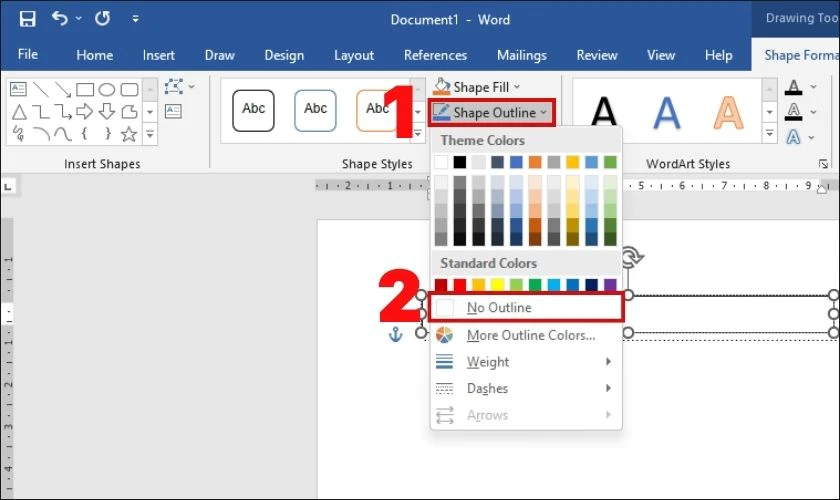Select the Arc shape
This screenshot has width=840, height=500.
point(41,133)
